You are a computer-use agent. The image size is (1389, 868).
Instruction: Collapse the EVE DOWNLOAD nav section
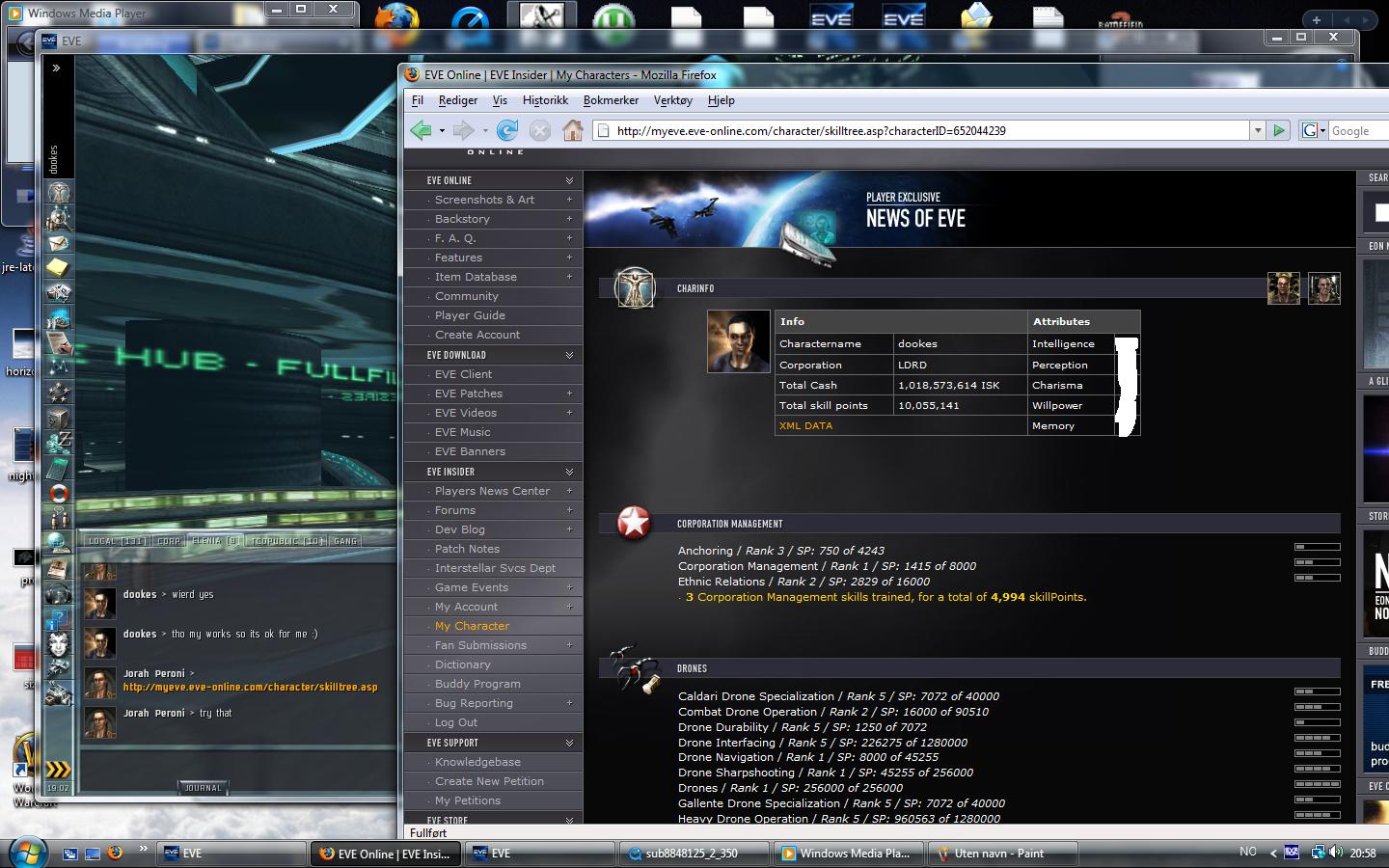pos(569,355)
